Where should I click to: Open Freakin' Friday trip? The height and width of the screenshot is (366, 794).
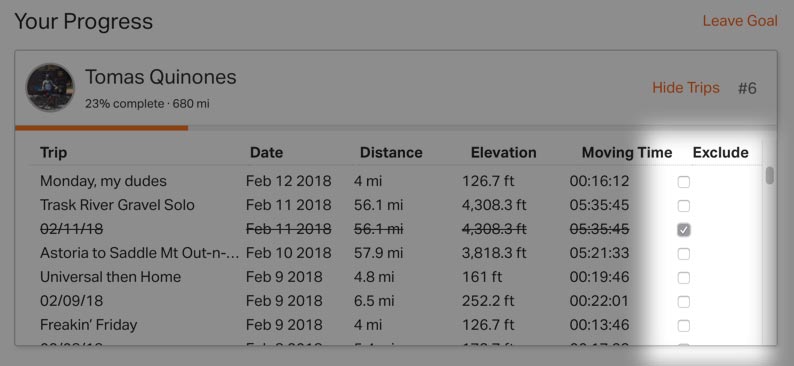point(89,324)
